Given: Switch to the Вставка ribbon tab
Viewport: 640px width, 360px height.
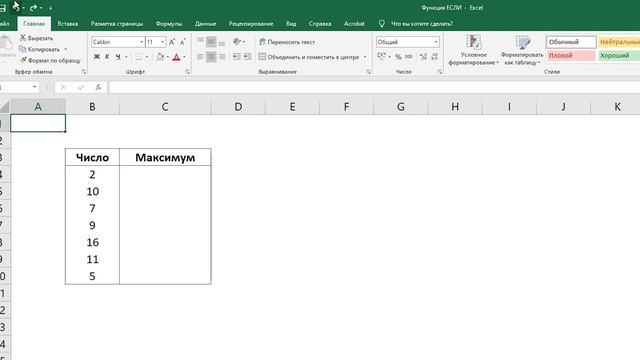Looking at the screenshot, I should pos(68,24).
